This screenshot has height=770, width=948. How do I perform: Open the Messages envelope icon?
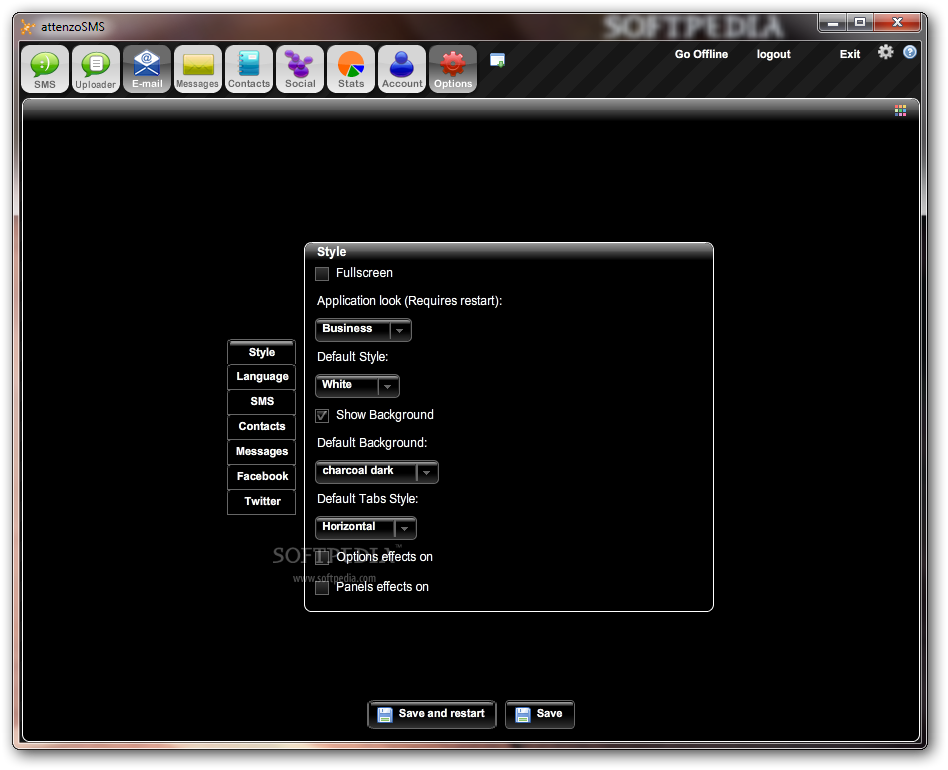(198, 69)
